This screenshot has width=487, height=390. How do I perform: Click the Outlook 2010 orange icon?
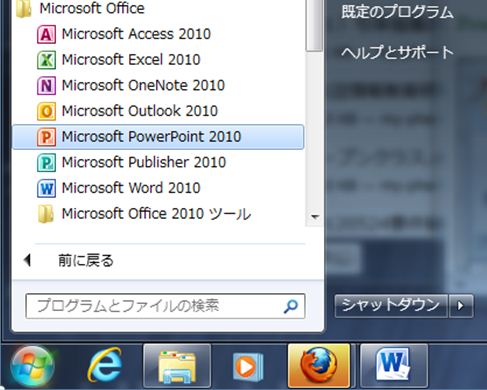[46, 111]
